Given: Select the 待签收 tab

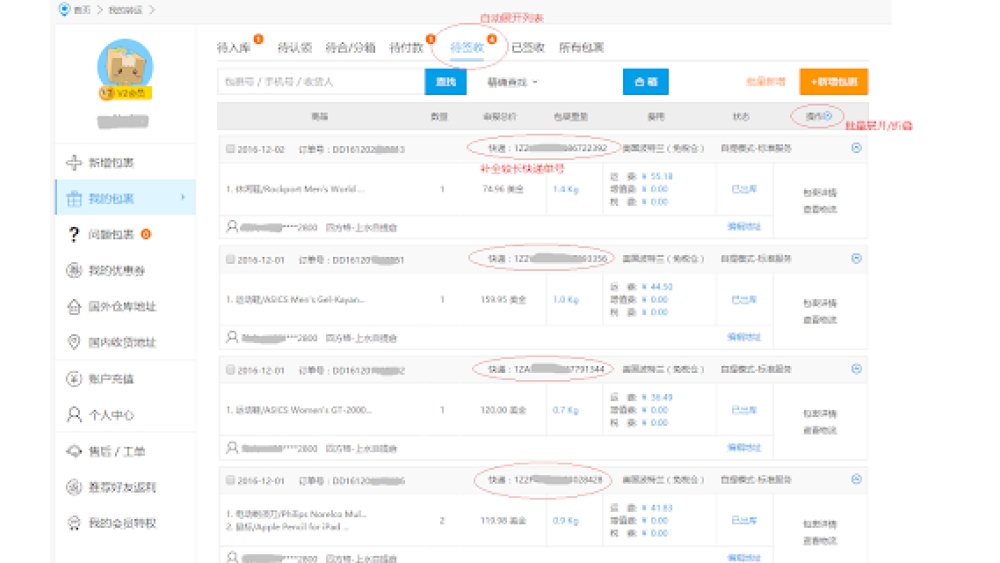Looking at the screenshot, I should pos(467,48).
